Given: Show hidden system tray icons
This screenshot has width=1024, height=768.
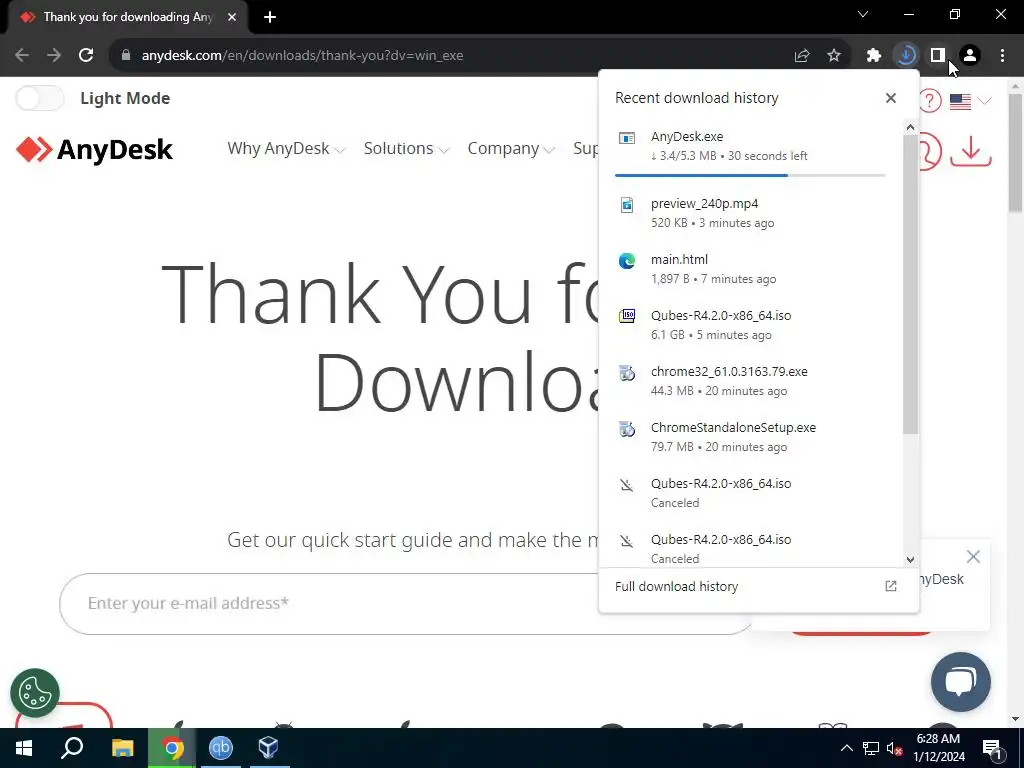Looking at the screenshot, I should 846,748.
